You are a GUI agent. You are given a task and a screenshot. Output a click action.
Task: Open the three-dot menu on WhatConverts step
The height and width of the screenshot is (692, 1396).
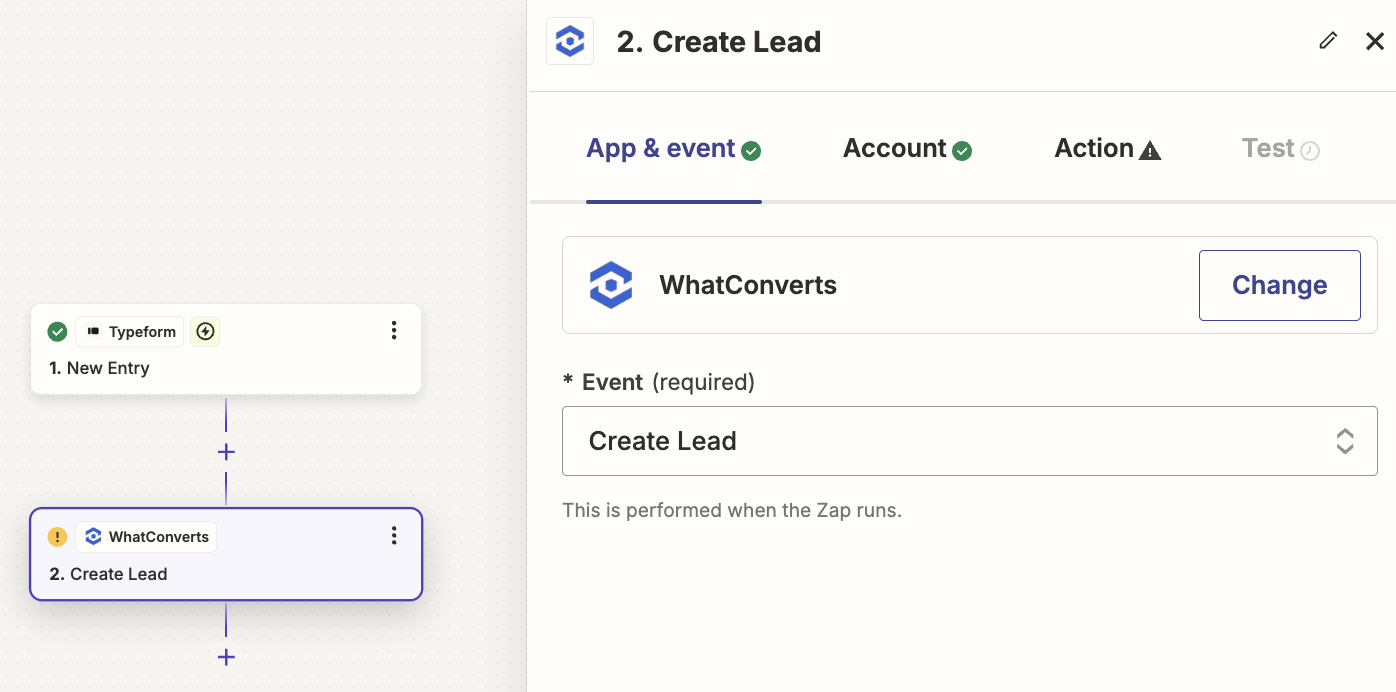(394, 536)
